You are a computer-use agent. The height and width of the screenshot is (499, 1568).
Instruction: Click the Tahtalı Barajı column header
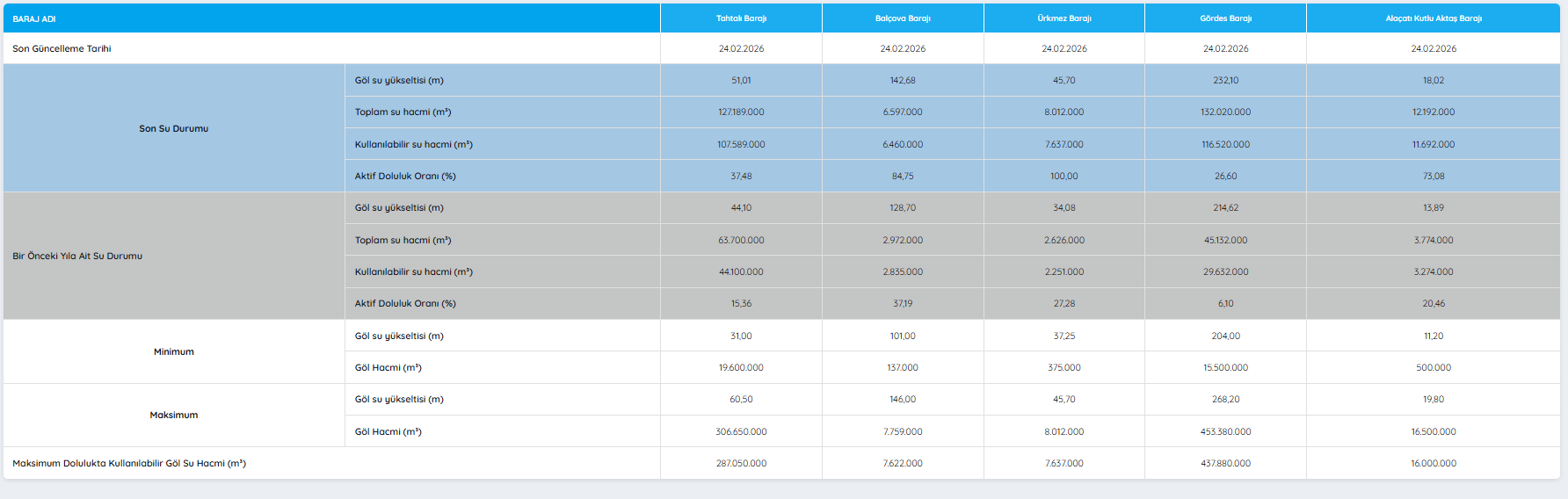(741, 18)
